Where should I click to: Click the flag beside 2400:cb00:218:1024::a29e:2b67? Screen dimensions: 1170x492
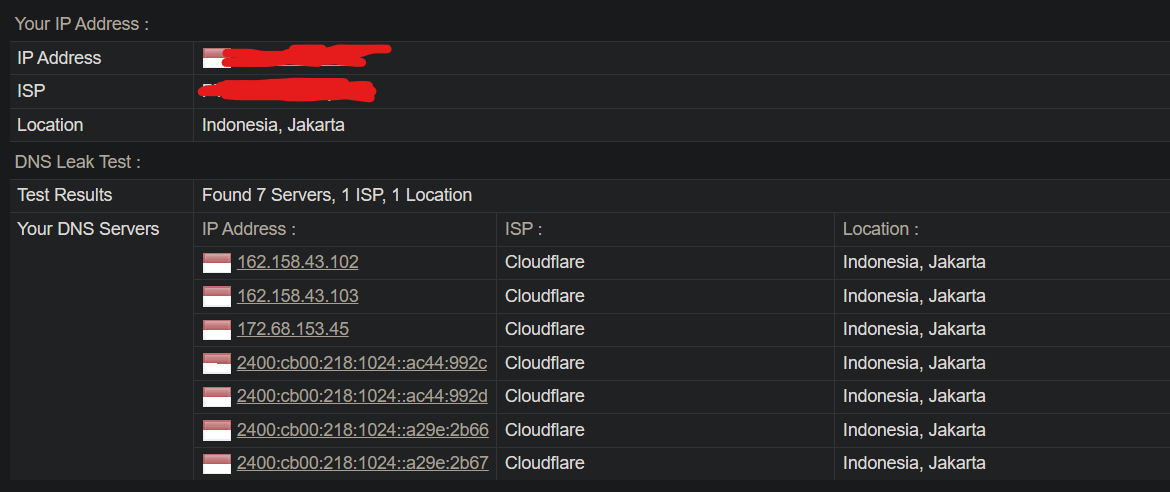point(216,464)
